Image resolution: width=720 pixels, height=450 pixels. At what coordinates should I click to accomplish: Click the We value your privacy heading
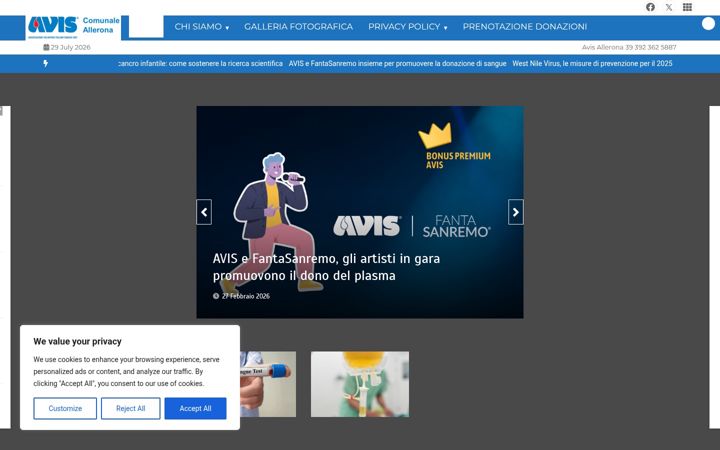point(78,341)
